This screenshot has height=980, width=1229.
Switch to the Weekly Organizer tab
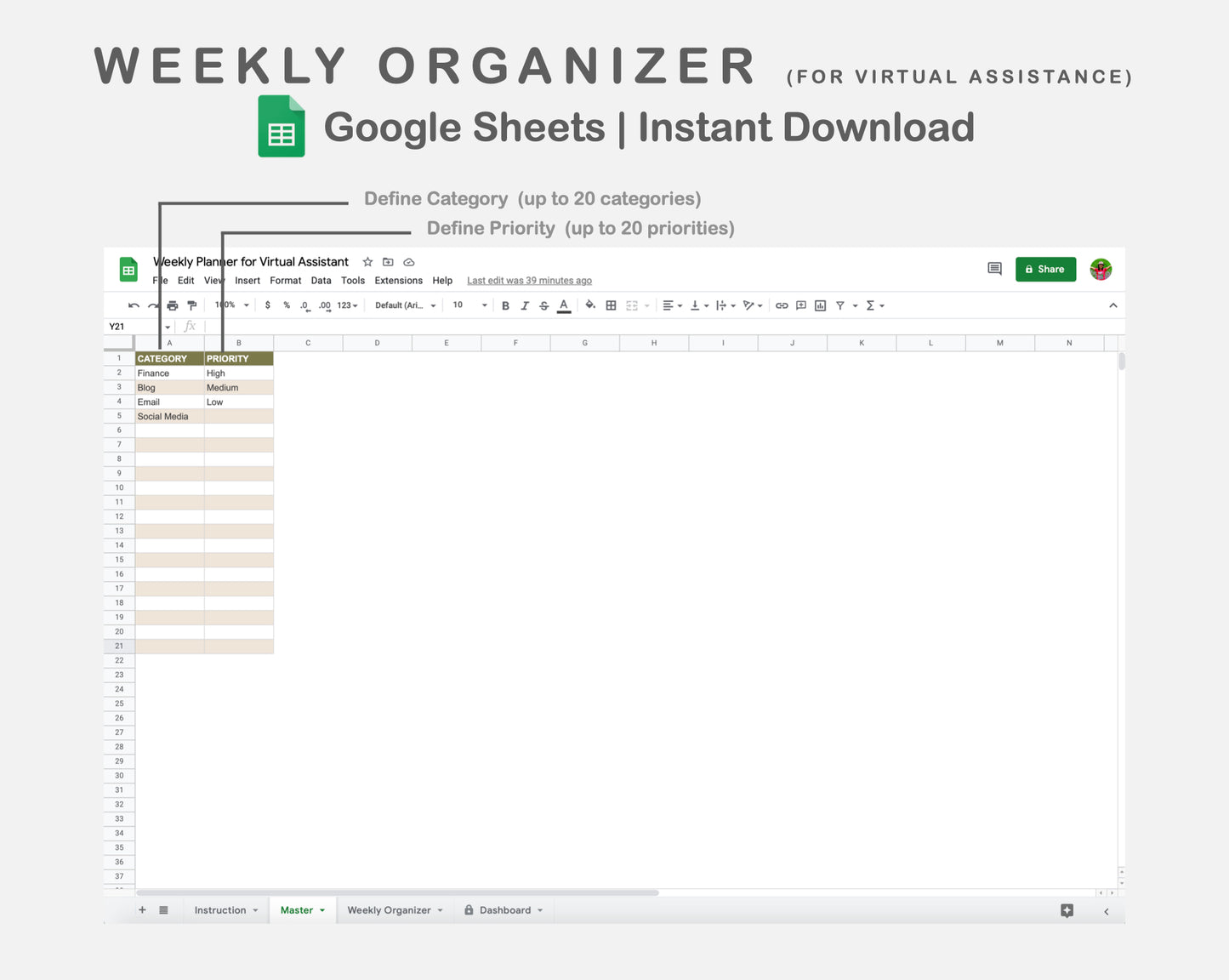(390, 909)
